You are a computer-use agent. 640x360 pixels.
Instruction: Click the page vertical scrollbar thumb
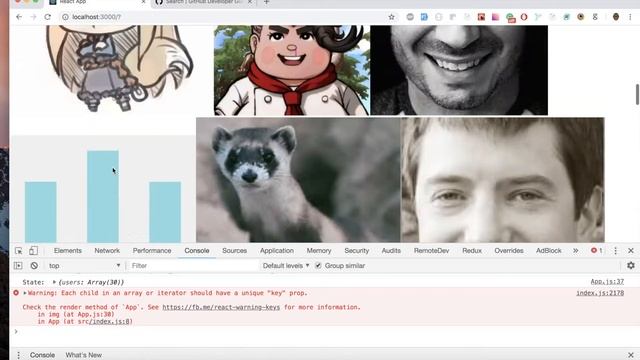637,94
